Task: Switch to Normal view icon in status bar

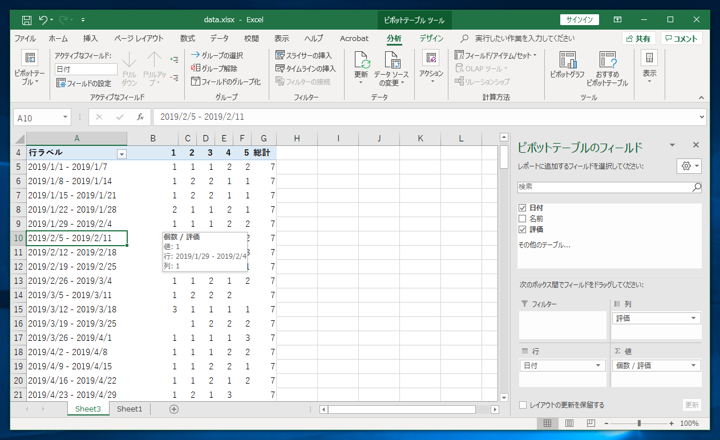Action: 547,423
